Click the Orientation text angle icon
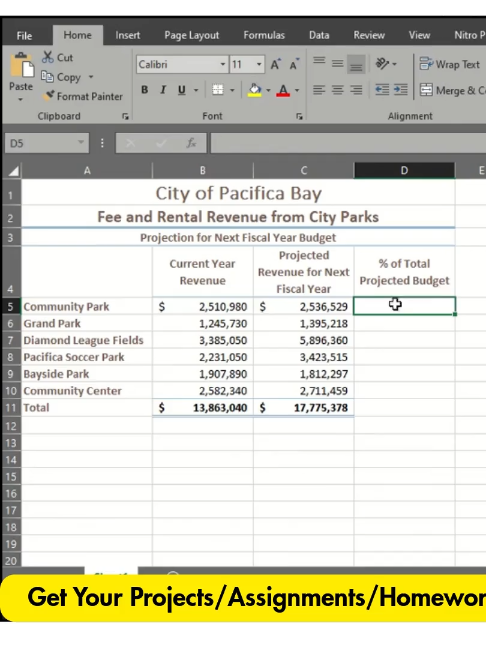Viewport: 486px width, 648px height. click(x=383, y=63)
